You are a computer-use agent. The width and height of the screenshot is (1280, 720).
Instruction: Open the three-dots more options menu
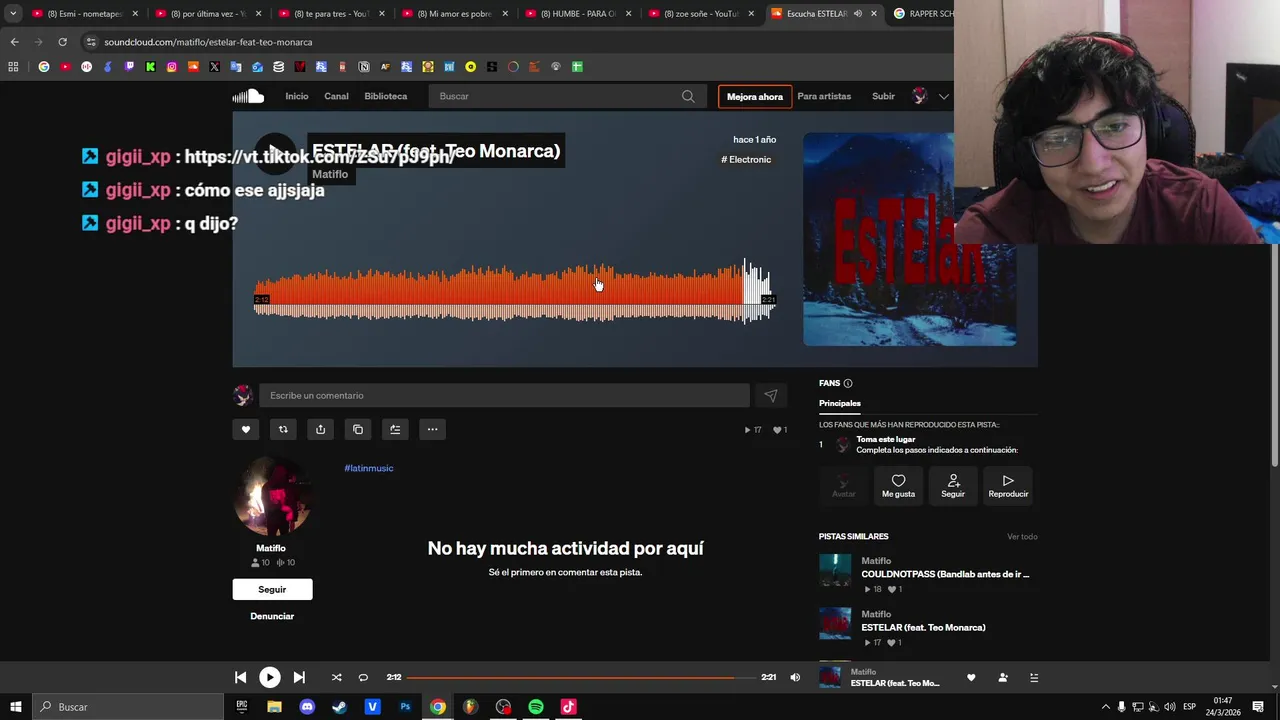432,429
